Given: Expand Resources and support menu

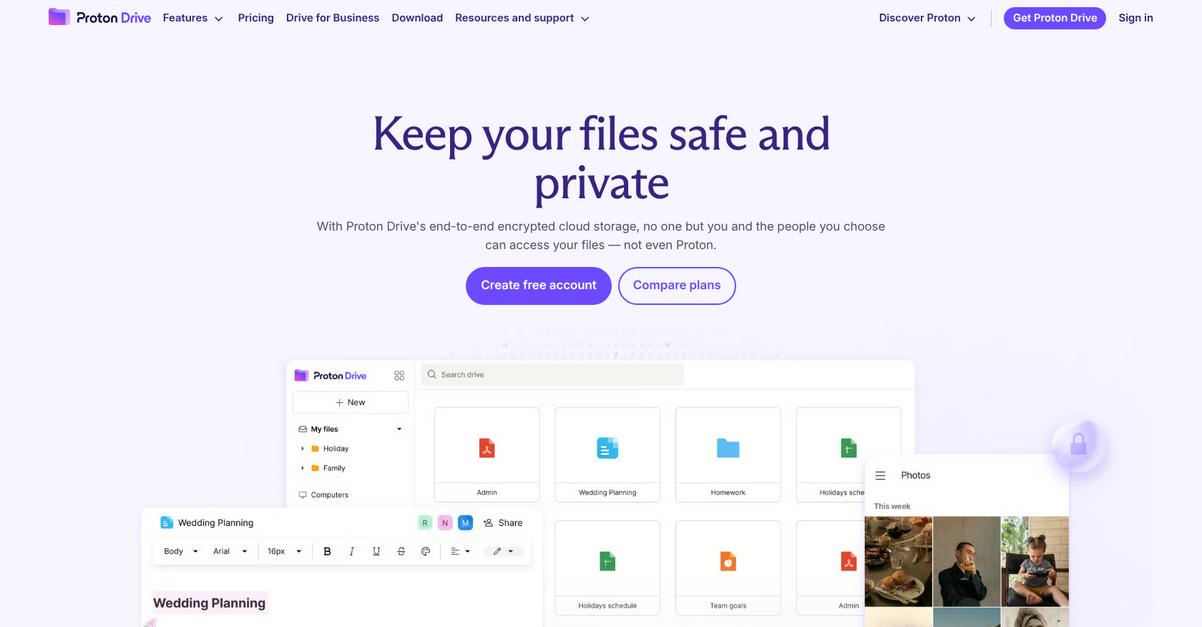Looking at the screenshot, I should pos(522,18).
